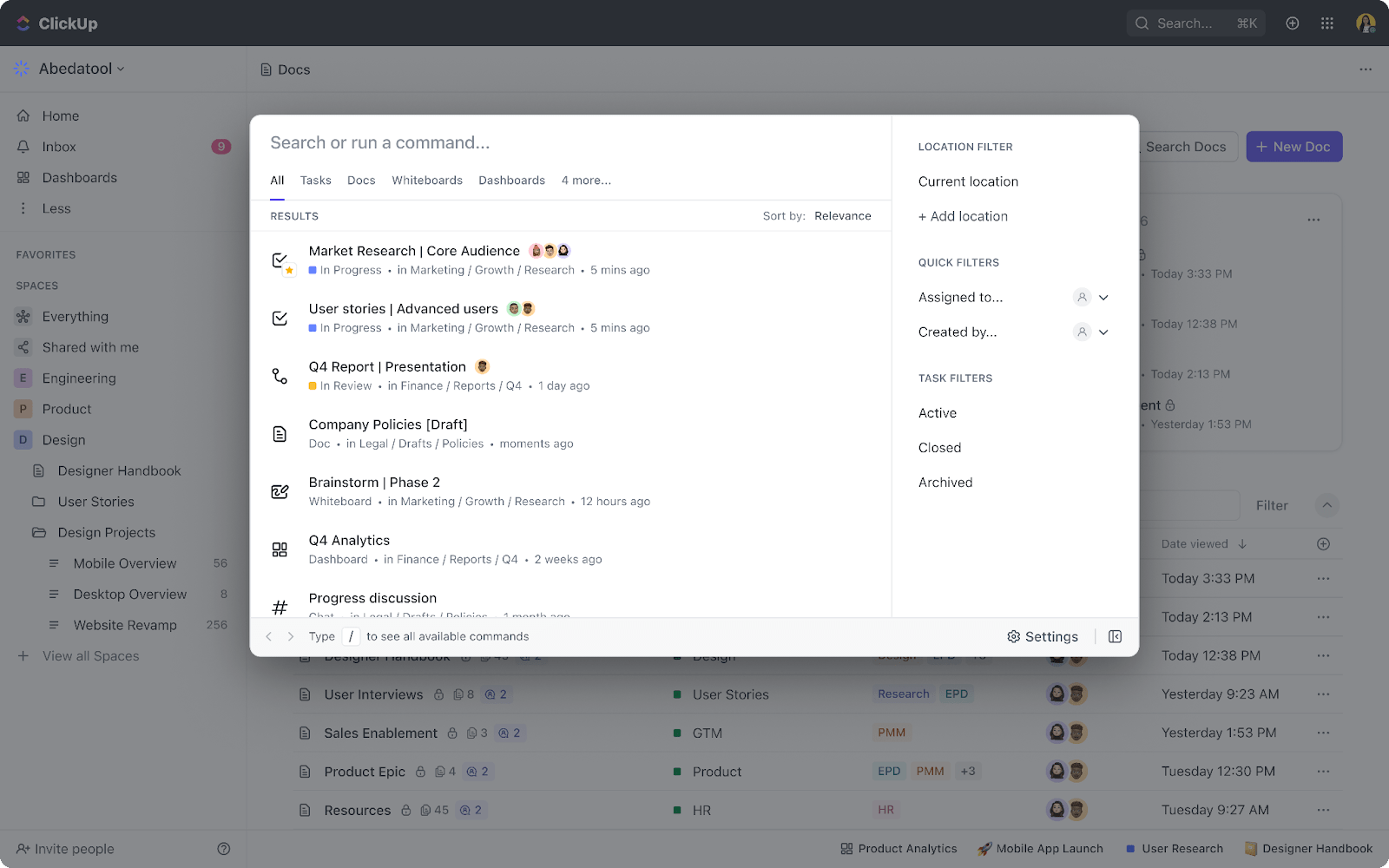Click the Shared with me icon

pyautogui.click(x=23, y=347)
